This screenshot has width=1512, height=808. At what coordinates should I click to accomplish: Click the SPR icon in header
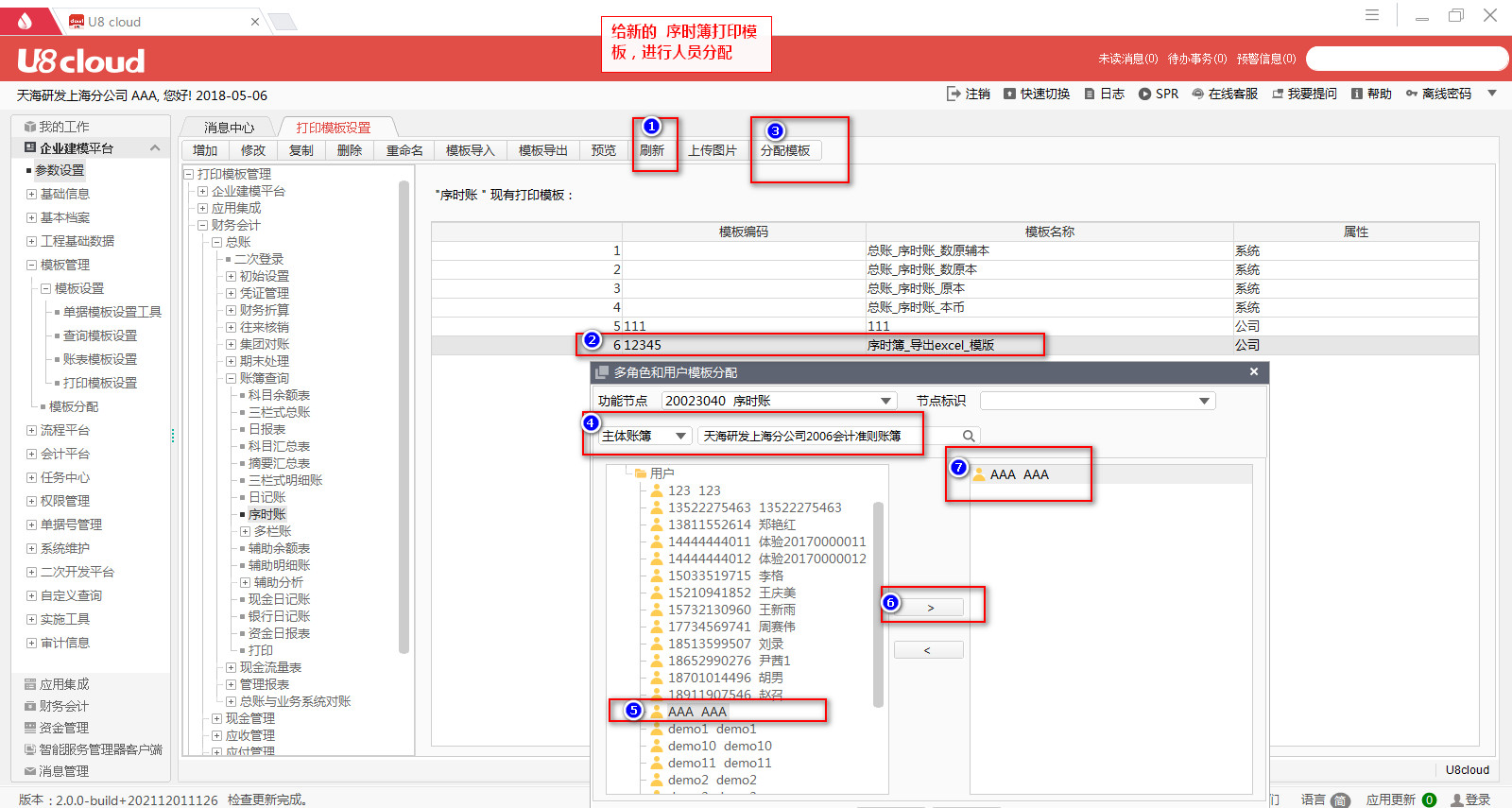[x=1144, y=94]
